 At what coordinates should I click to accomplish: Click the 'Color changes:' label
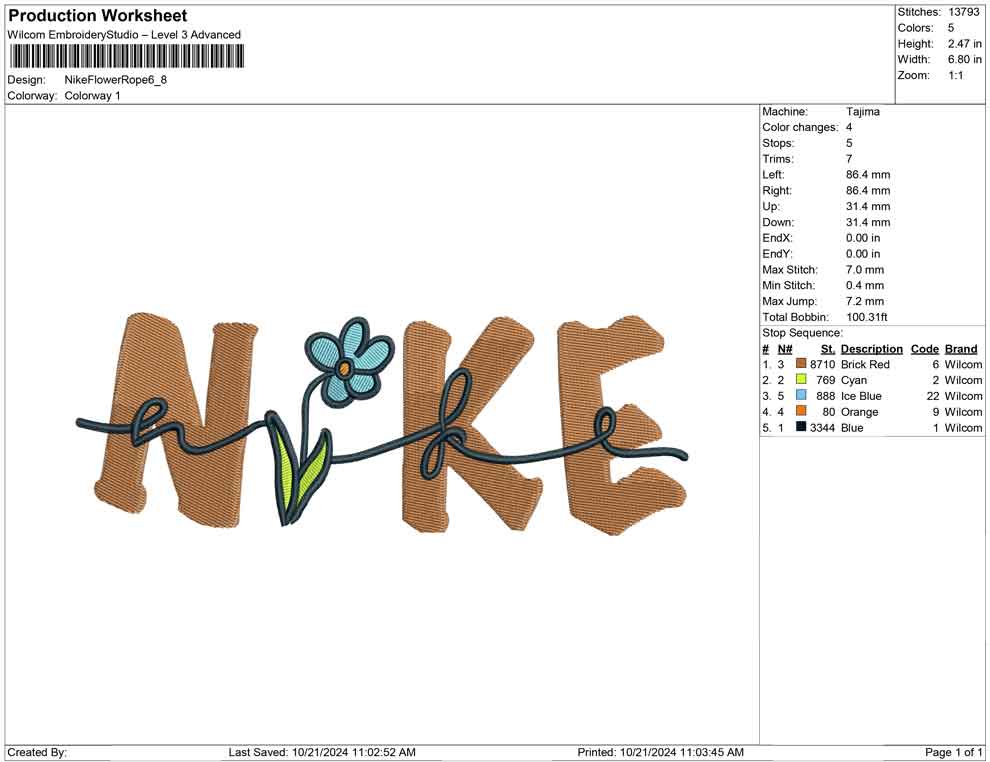pyautogui.click(x=800, y=128)
